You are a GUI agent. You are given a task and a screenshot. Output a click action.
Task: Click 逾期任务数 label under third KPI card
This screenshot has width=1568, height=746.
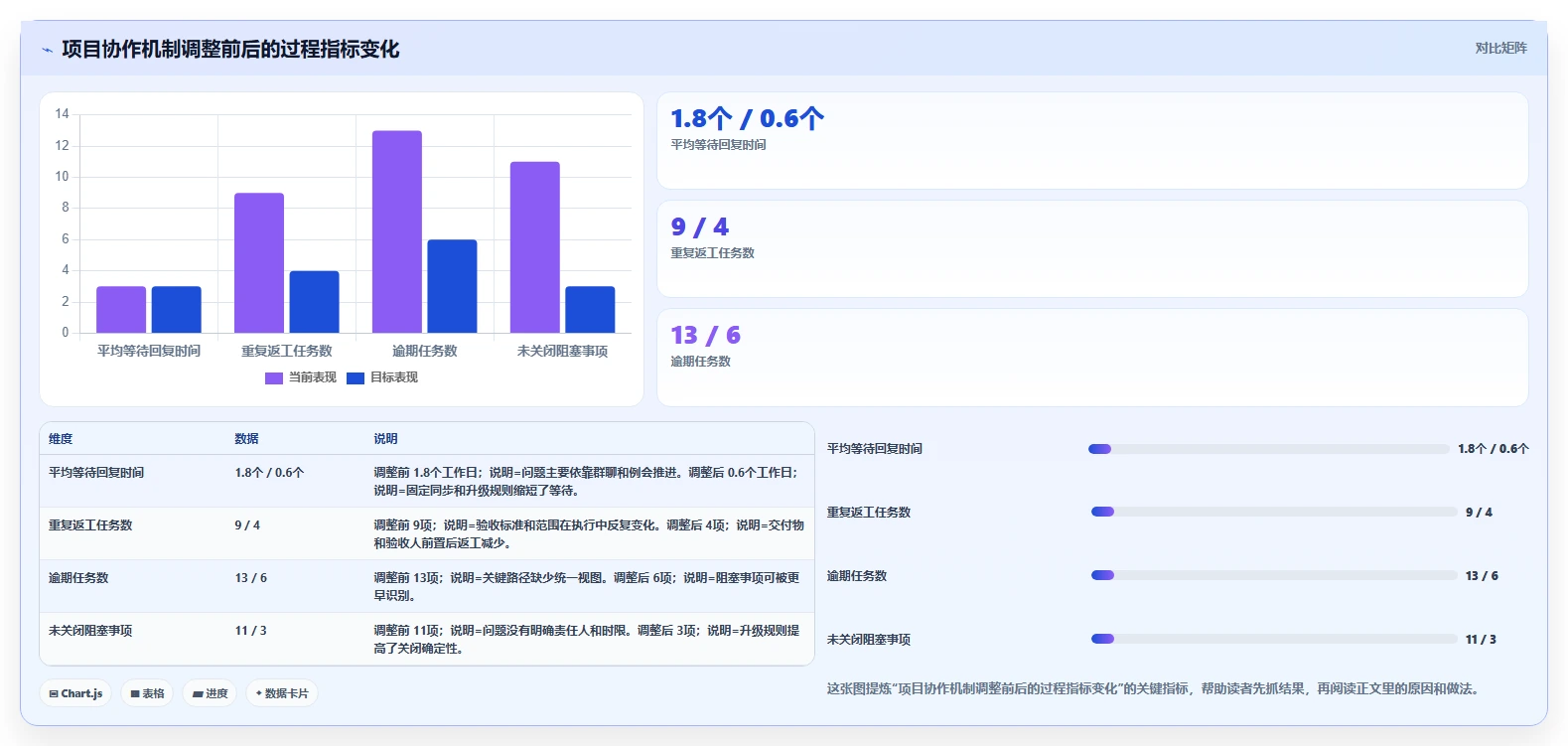click(x=700, y=362)
